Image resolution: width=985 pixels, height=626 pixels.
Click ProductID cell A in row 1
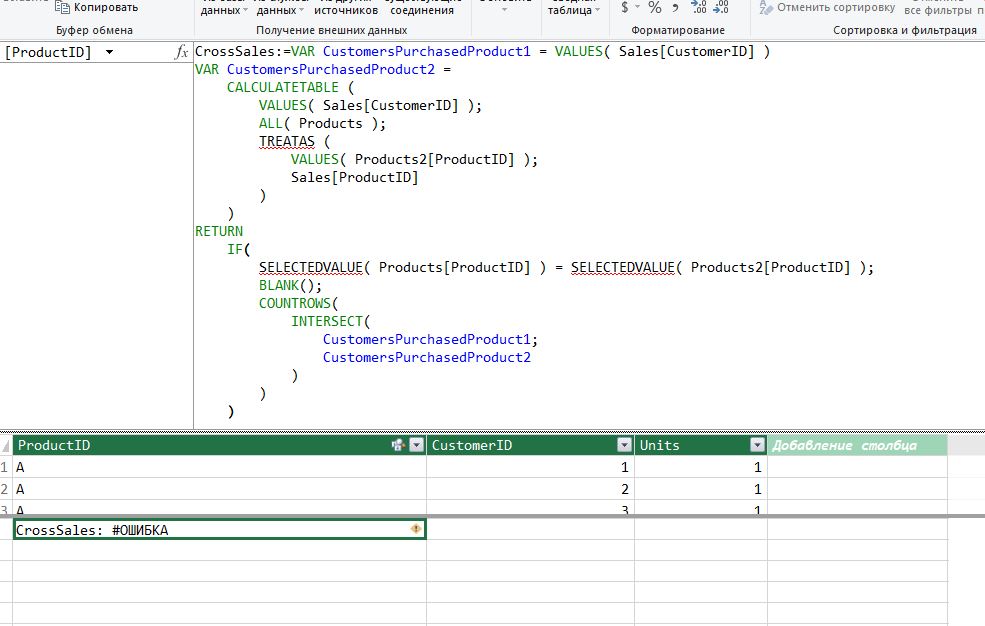coord(219,467)
